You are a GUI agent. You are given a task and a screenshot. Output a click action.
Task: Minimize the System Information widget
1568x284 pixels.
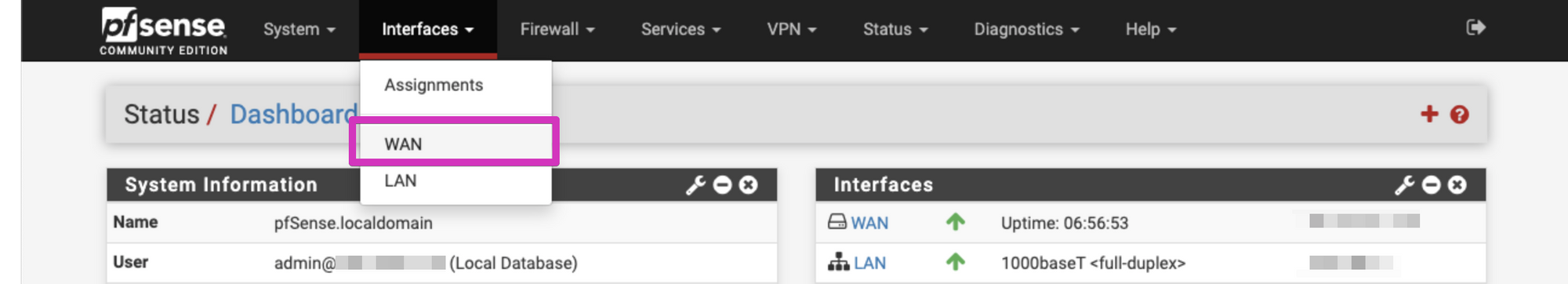pyautogui.click(x=723, y=184)
